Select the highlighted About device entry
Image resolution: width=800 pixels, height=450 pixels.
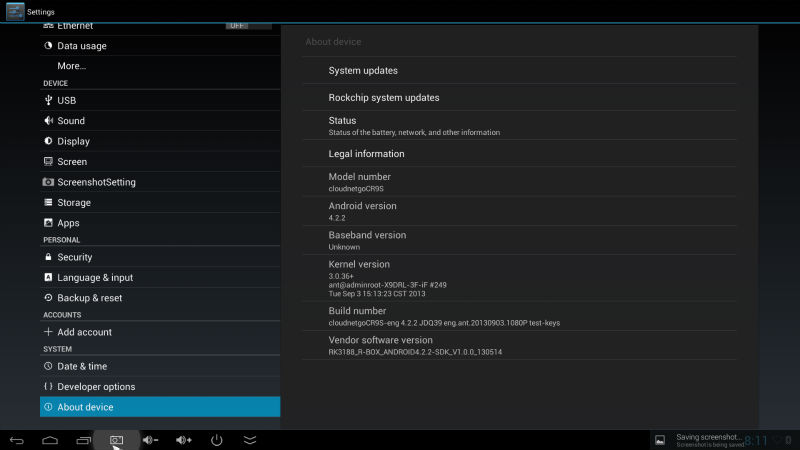(160, 407)
